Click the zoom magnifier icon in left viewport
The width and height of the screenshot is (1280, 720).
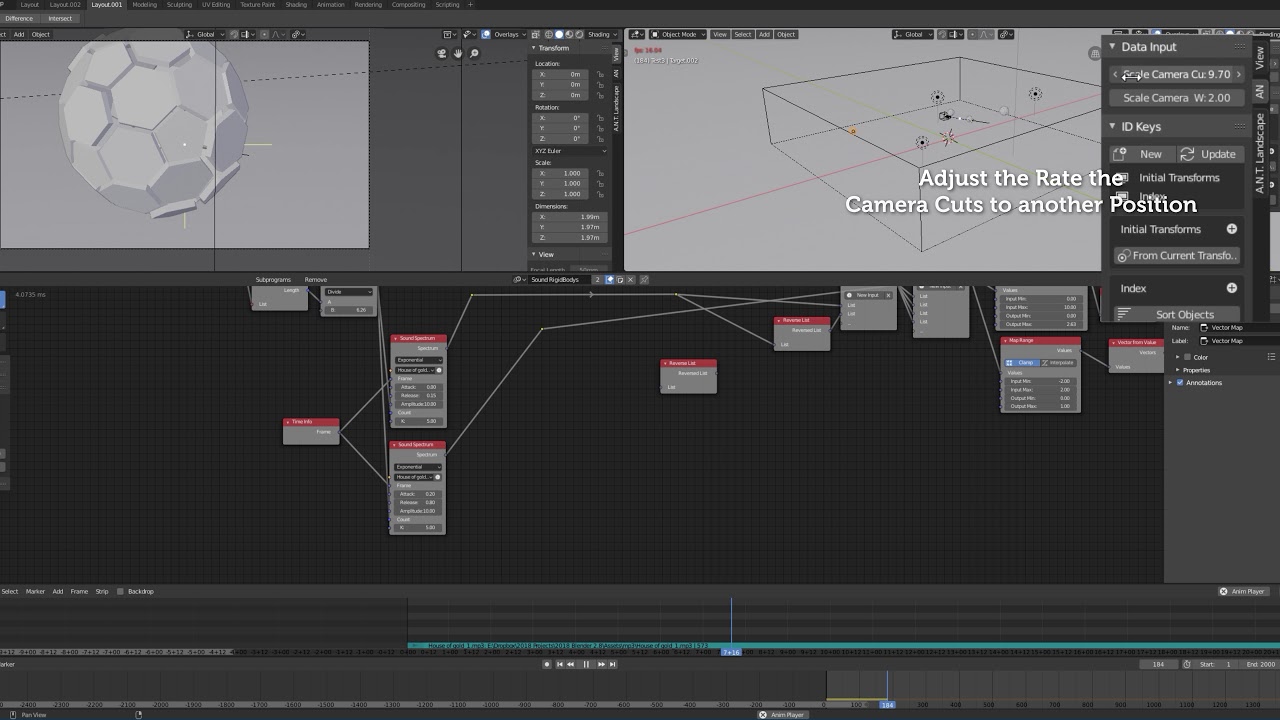(x=474, y=53)
